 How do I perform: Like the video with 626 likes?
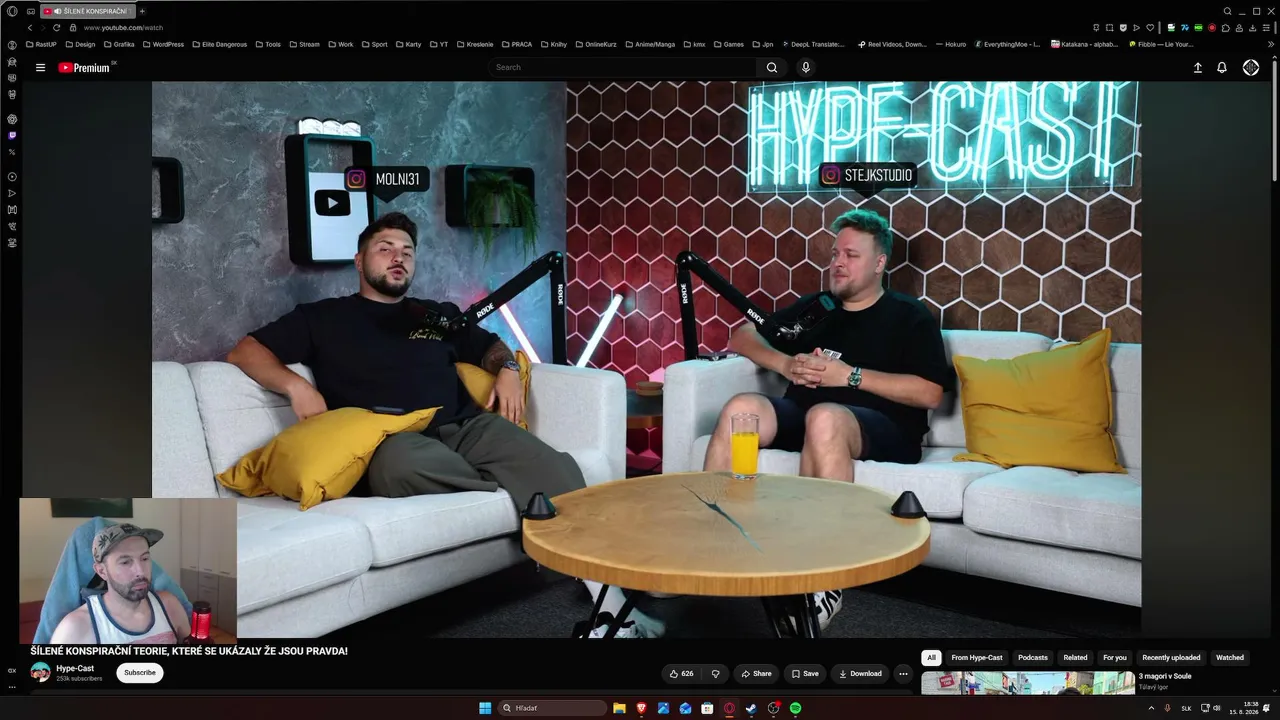tap(681, 674)
